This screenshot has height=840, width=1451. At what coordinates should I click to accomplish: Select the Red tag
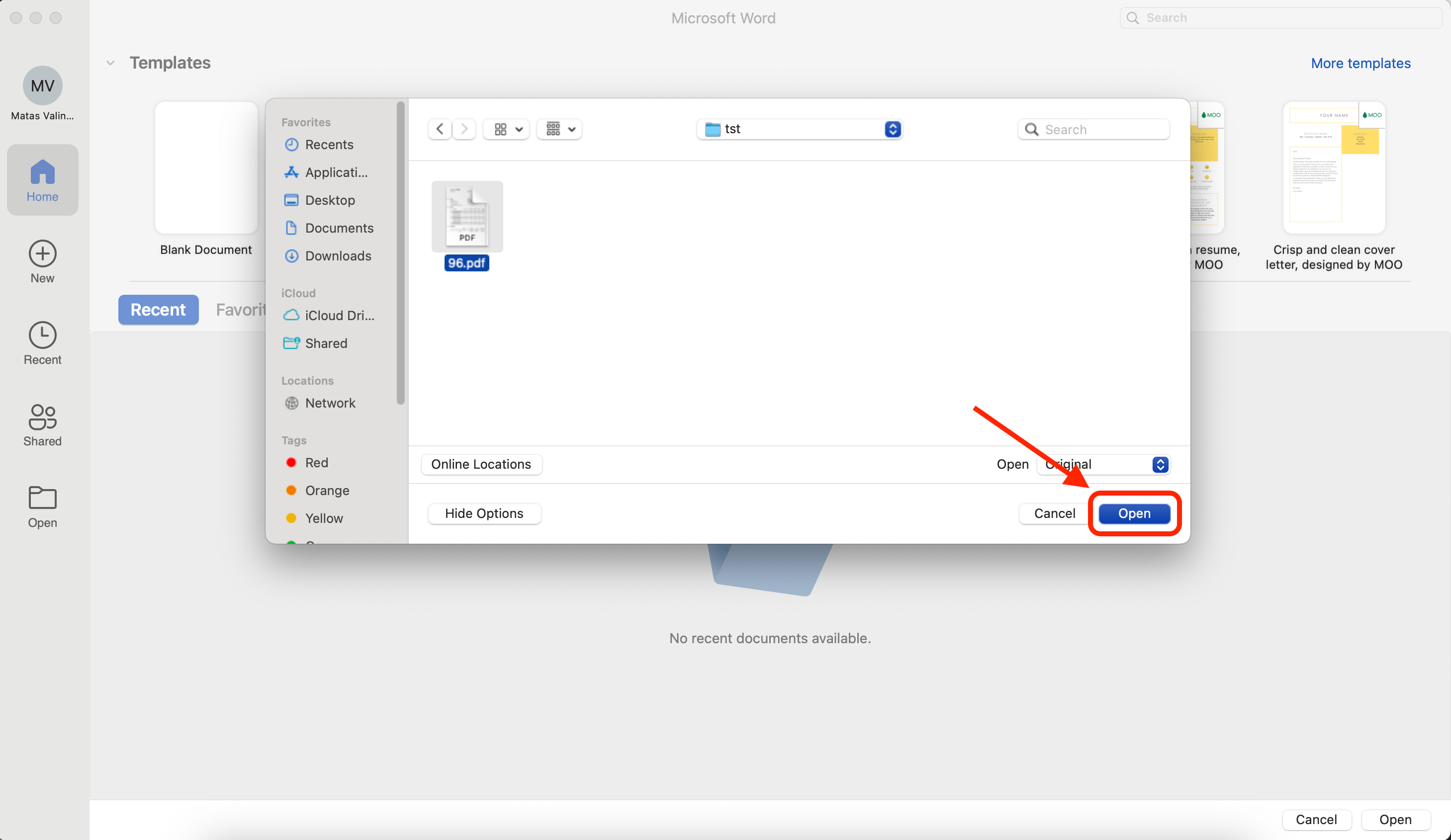point(316,463)
